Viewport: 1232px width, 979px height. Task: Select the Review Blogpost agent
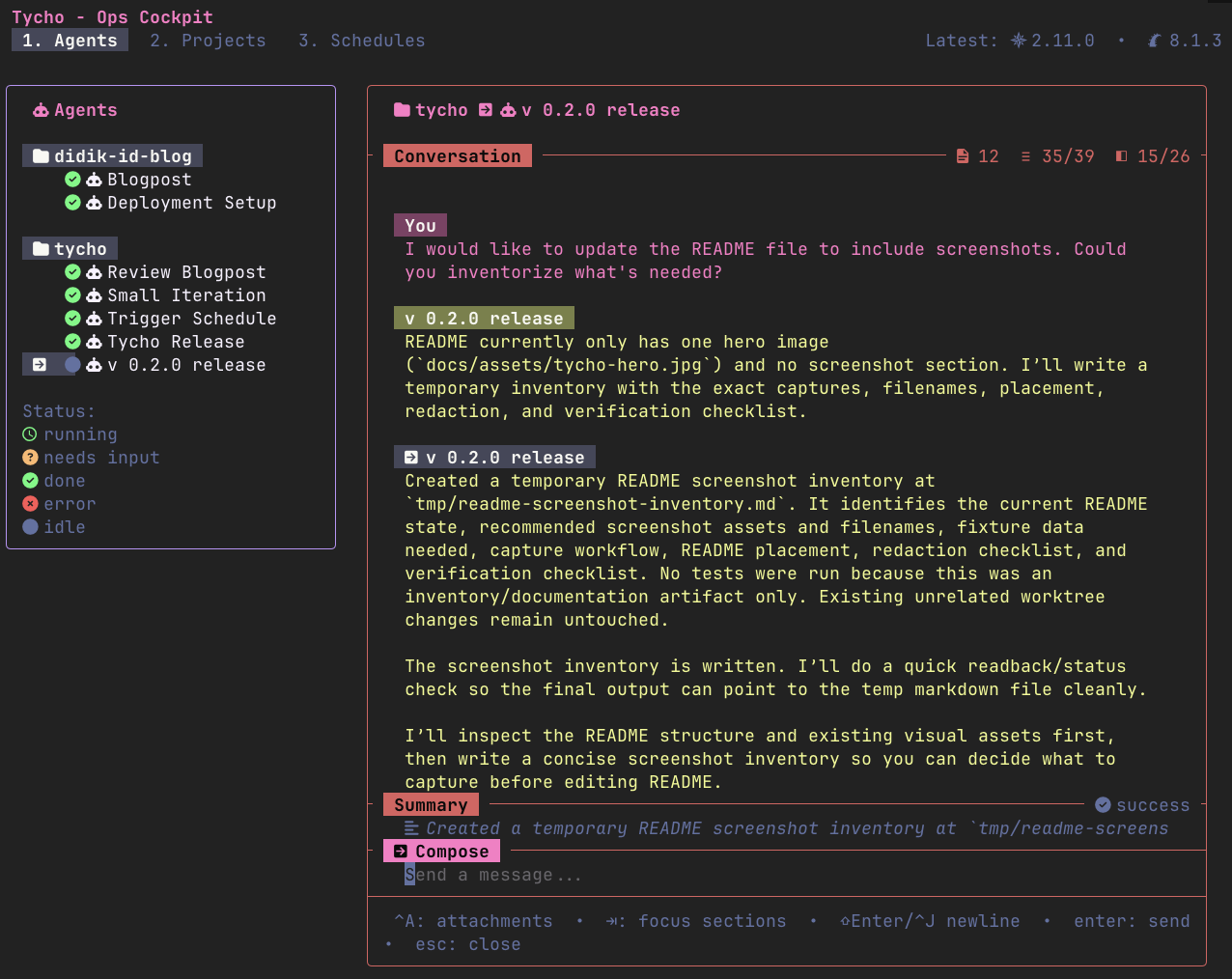[186, 272]
